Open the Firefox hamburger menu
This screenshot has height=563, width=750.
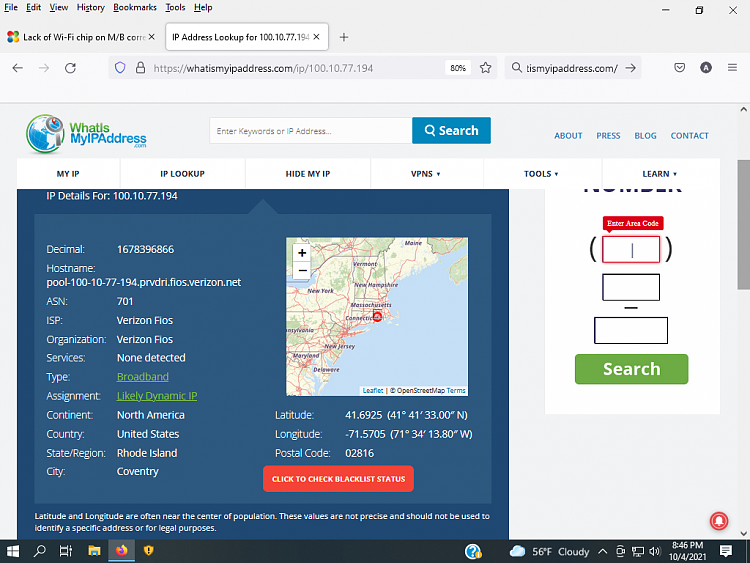732,68
